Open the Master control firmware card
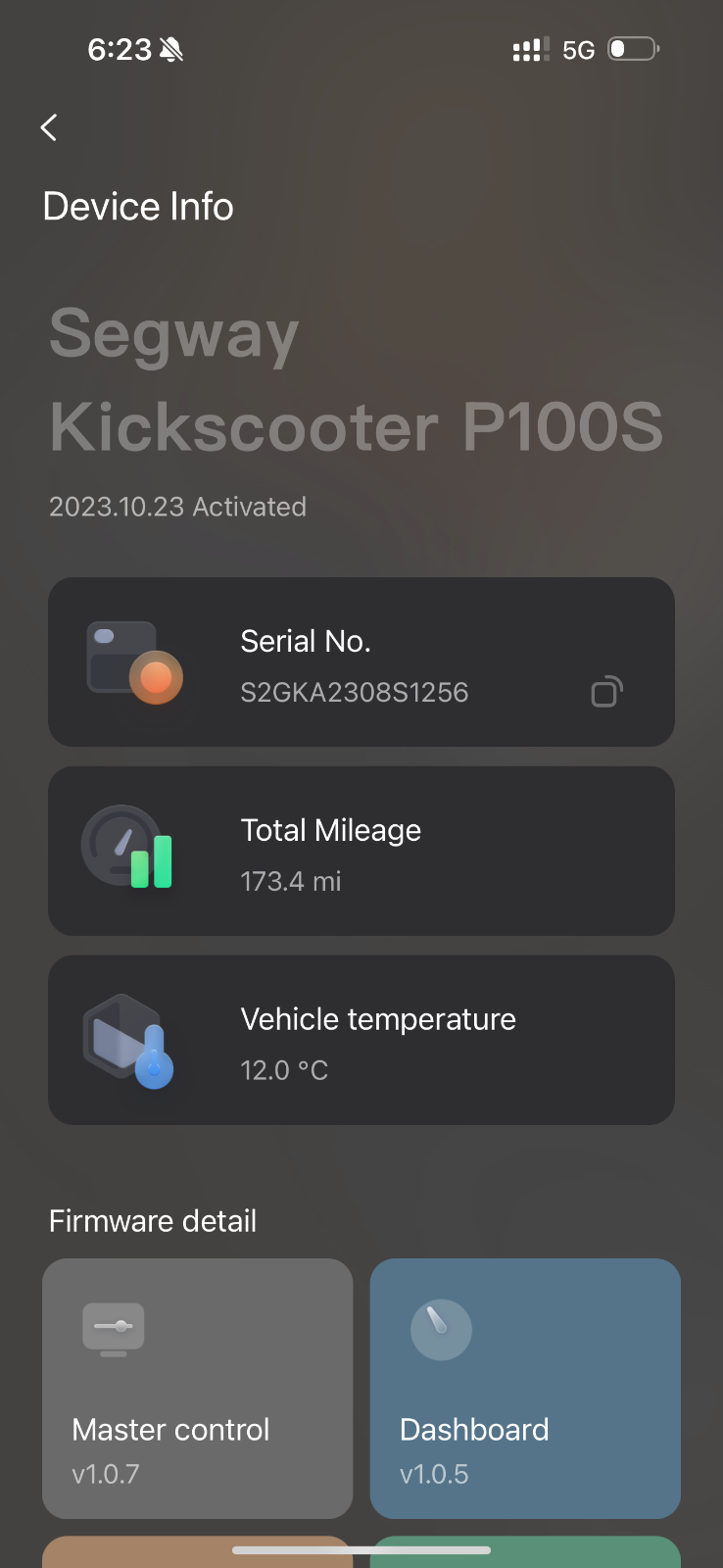723x1568 pixels. (197, 1388)
